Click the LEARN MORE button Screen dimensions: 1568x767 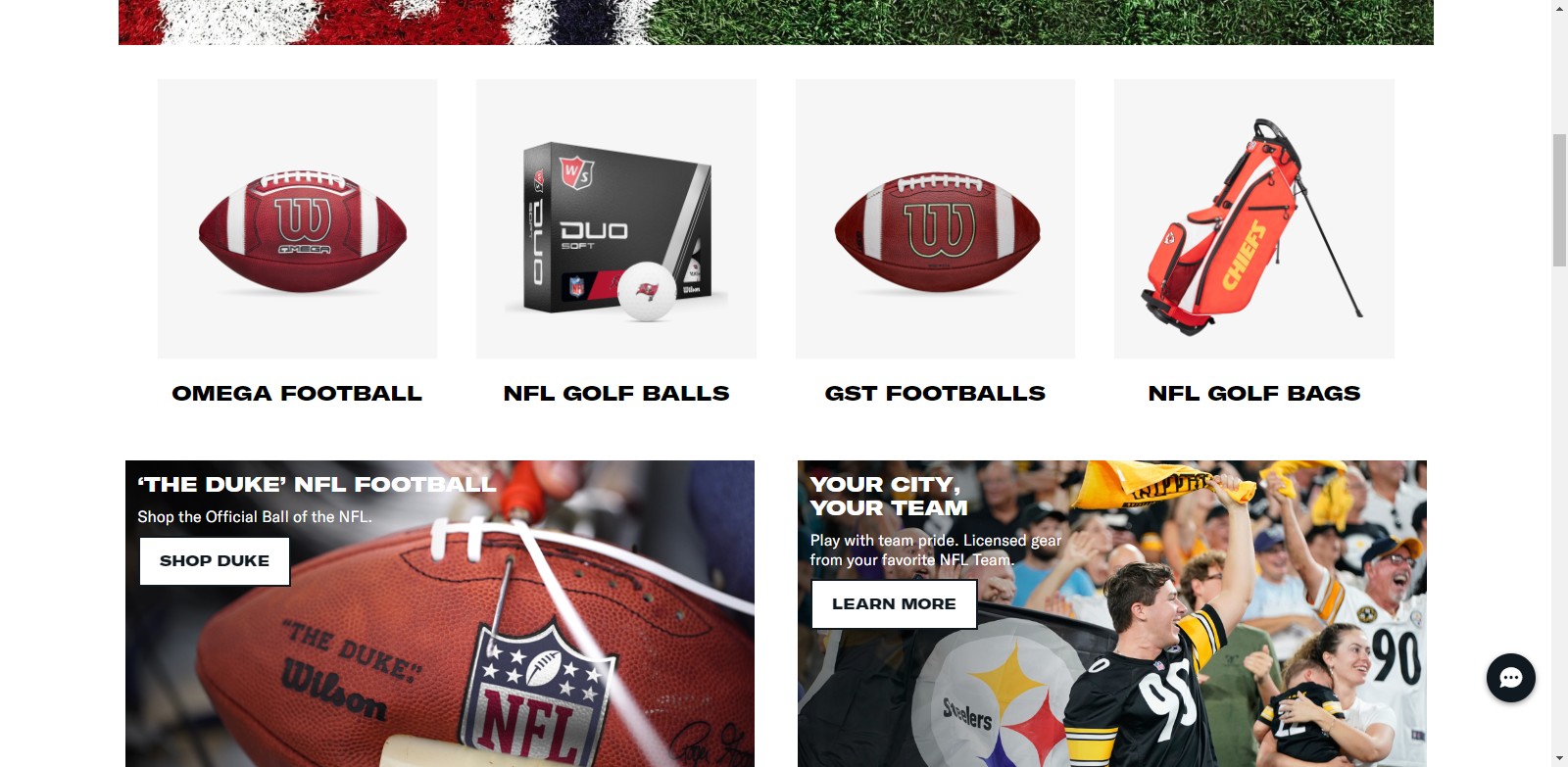[894, 604]
